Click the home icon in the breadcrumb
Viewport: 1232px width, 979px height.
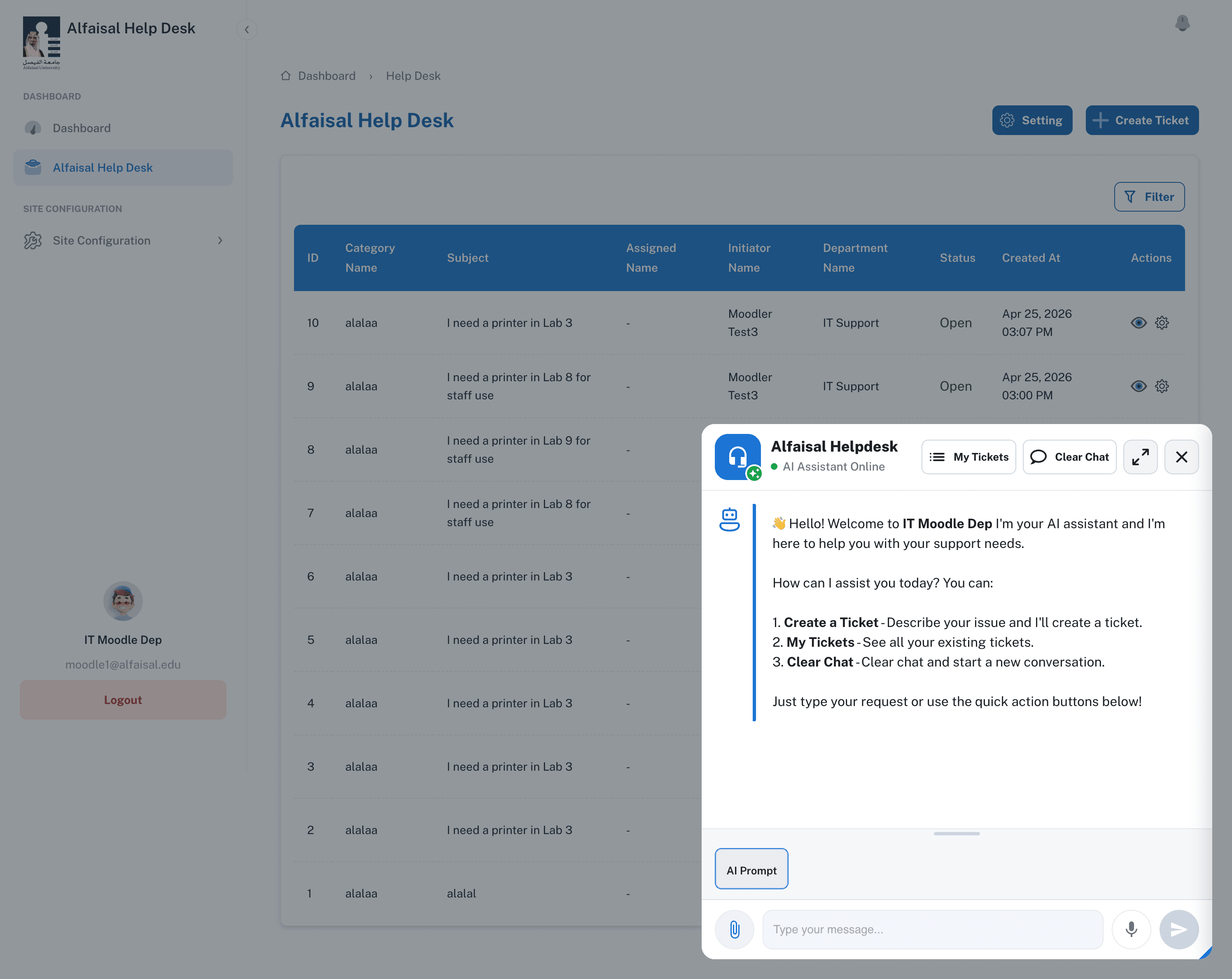pyautogui.click(x=286, y=75)
